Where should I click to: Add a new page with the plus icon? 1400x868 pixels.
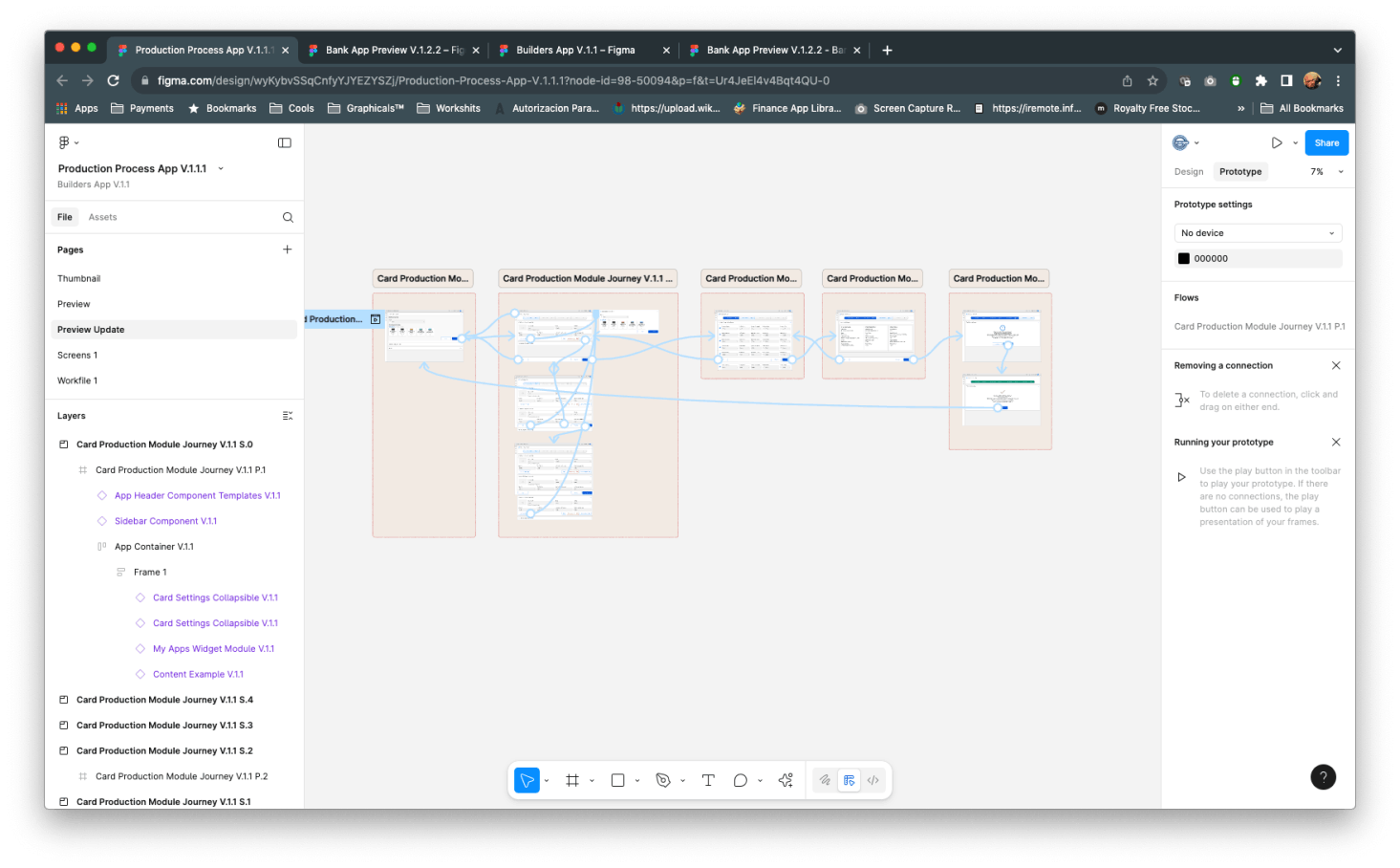click(x=287, y=250)
